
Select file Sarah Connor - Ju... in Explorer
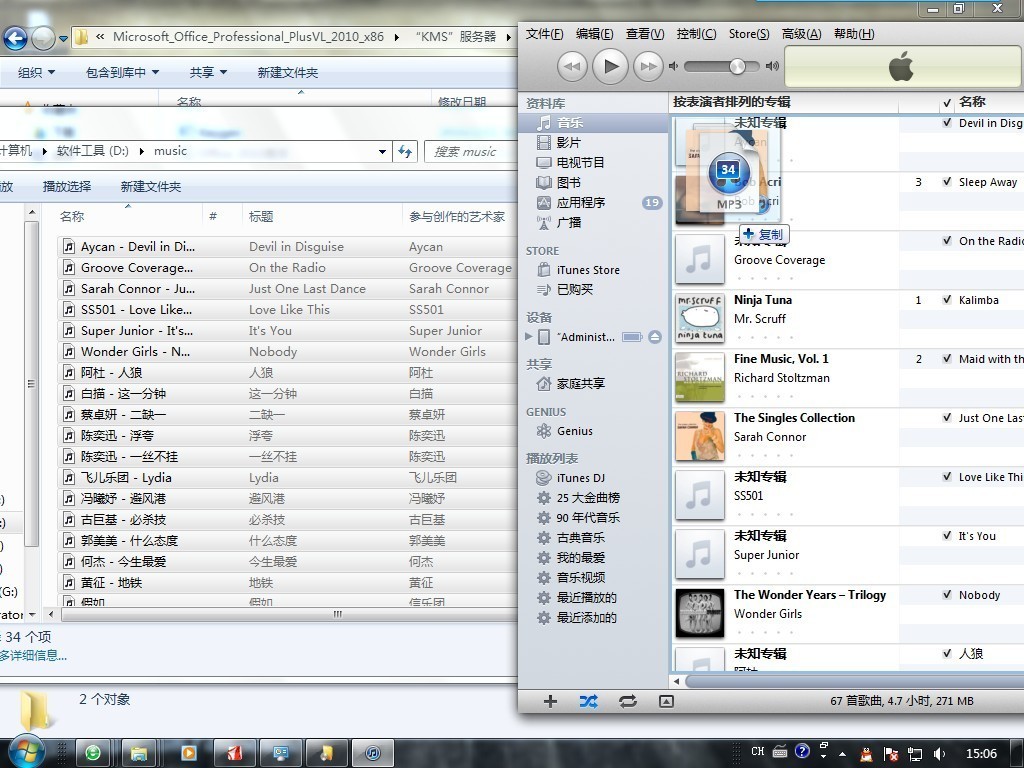tap(138, 289)
